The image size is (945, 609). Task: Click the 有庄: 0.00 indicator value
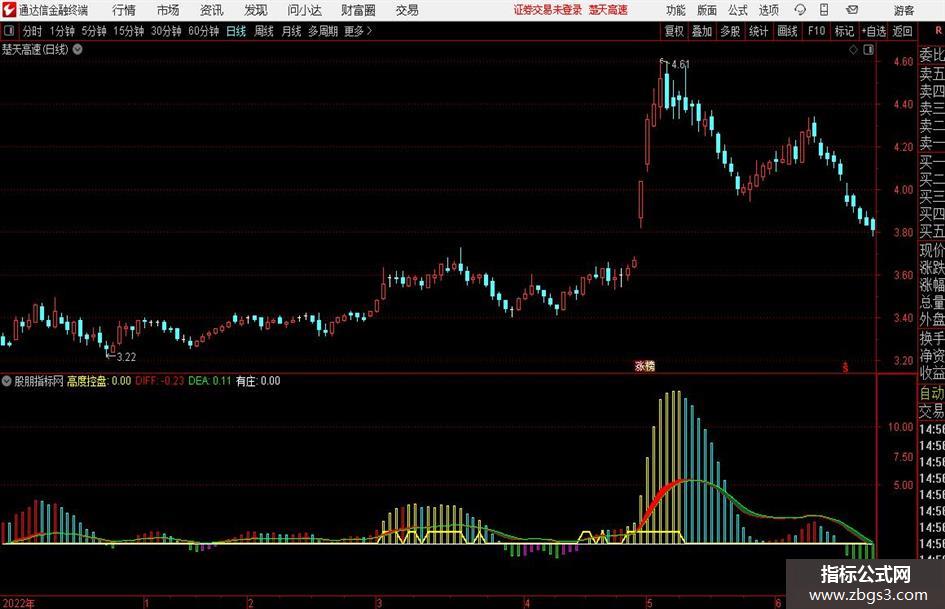[258, 381]
